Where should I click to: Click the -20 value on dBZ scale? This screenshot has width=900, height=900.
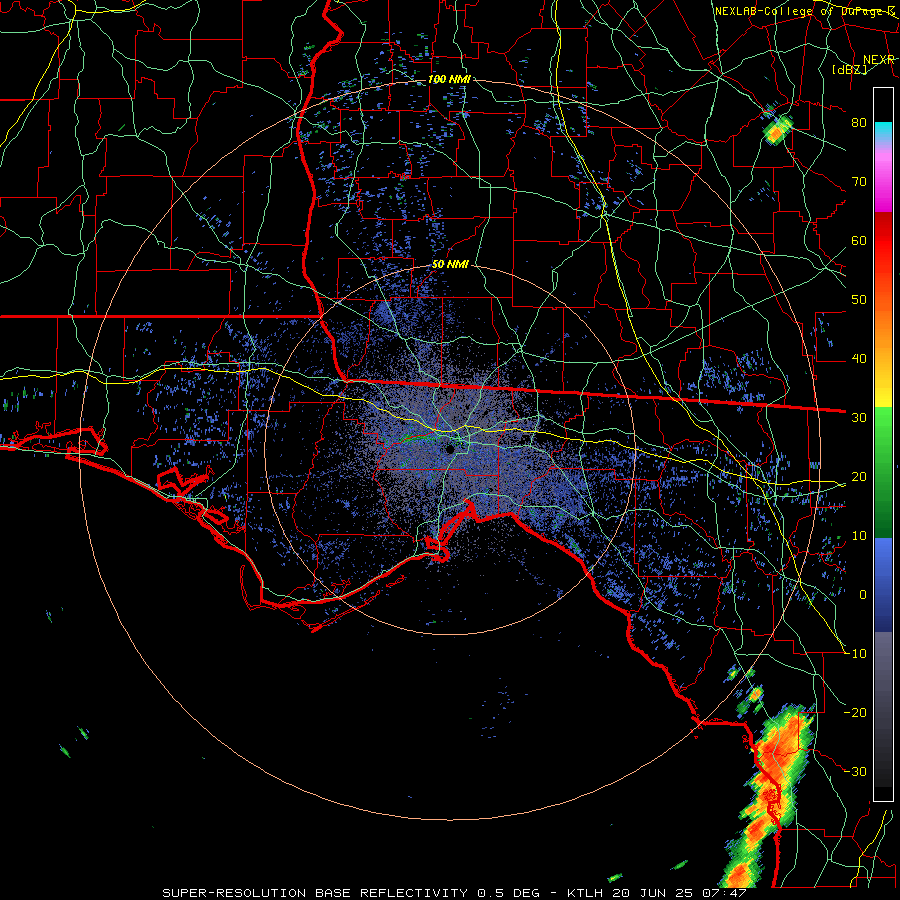[x=856, y=713]
